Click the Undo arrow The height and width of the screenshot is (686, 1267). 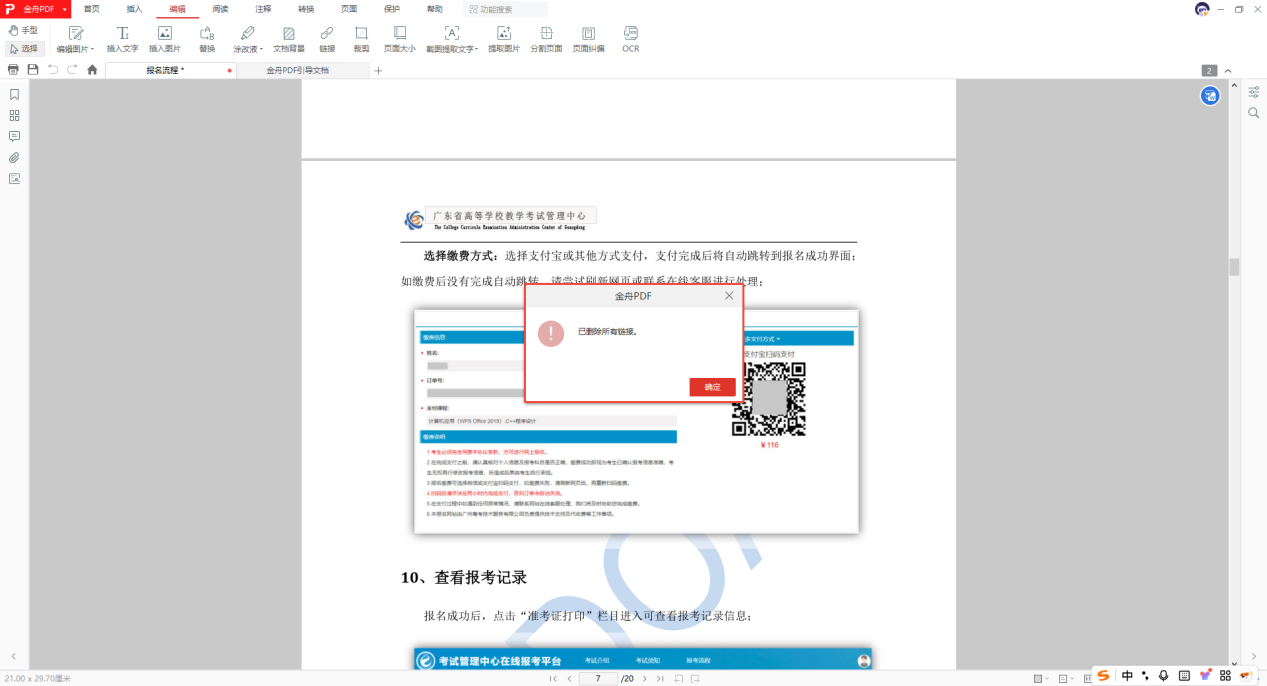pyautogui.click(x=53, y=70)
